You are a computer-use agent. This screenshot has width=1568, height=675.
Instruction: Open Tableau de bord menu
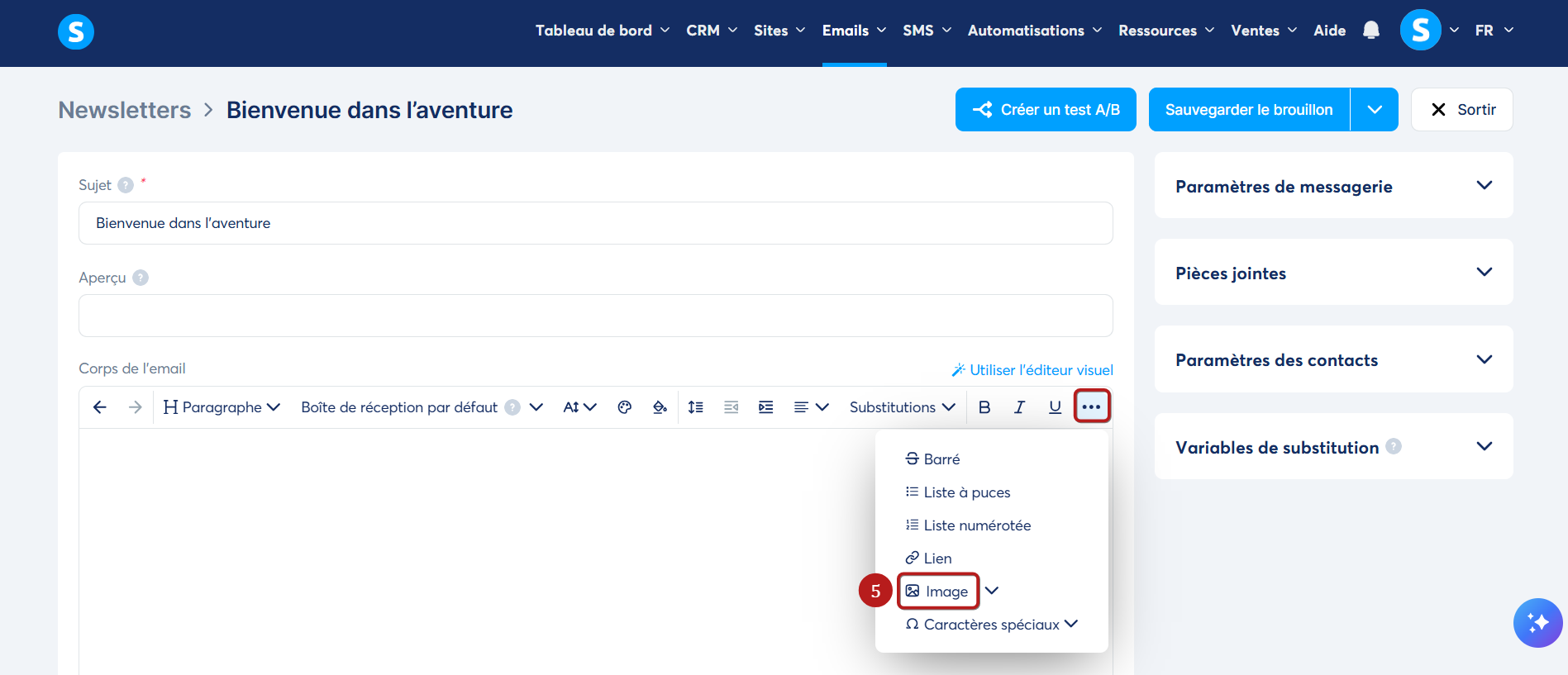pos(603,31)
